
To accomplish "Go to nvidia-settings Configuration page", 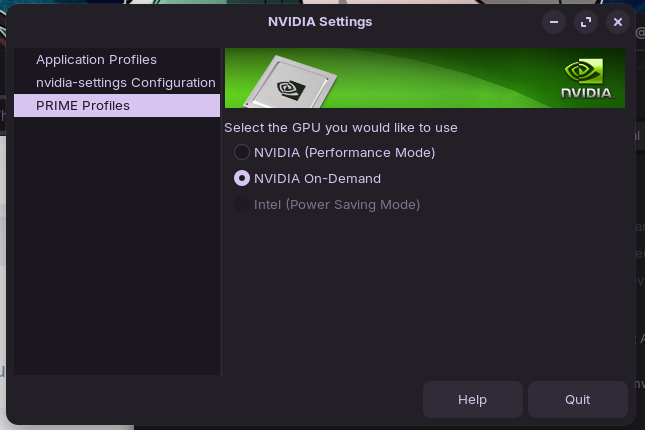I will point(125,82).
